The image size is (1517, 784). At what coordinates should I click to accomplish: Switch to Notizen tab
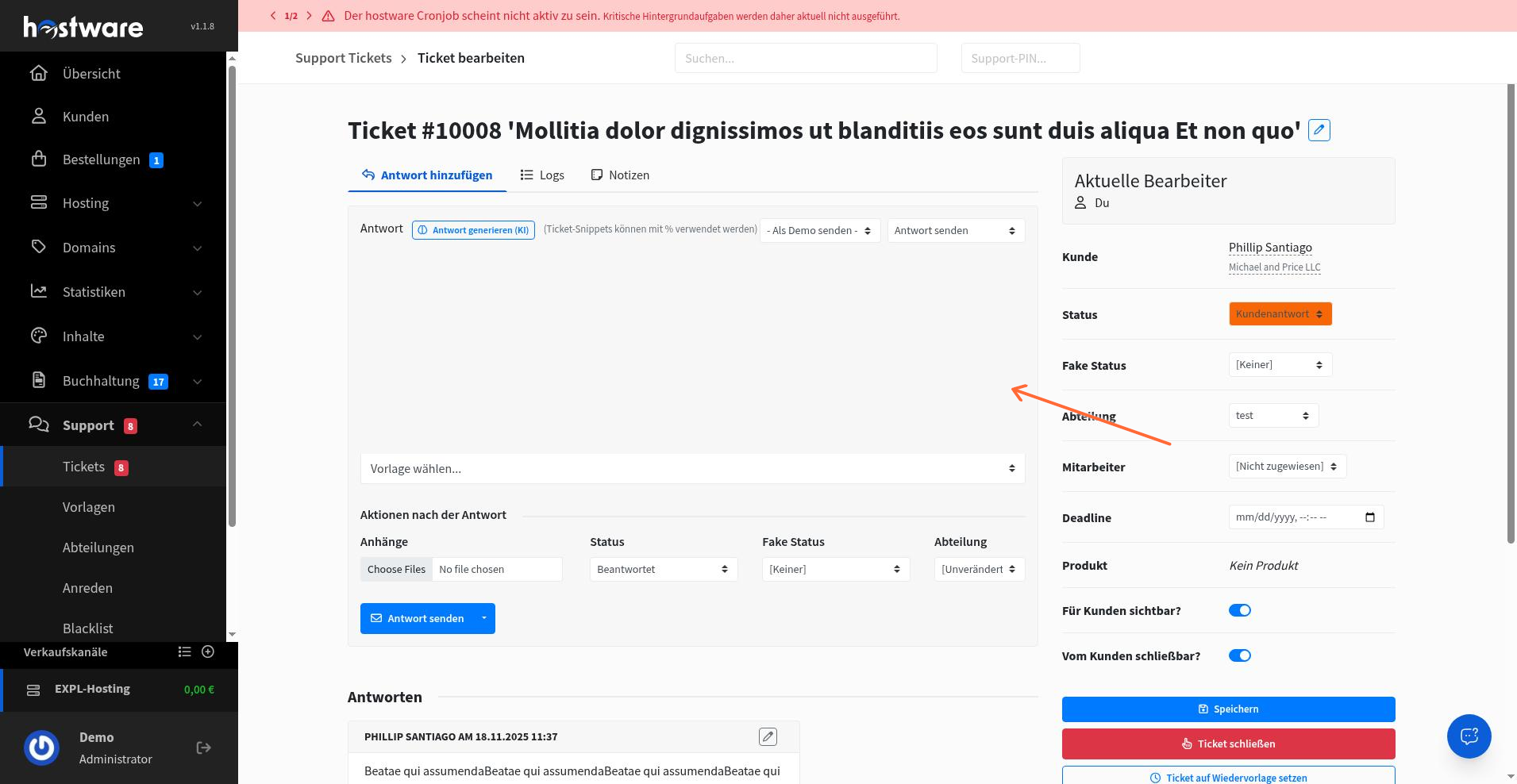point(620,175)
